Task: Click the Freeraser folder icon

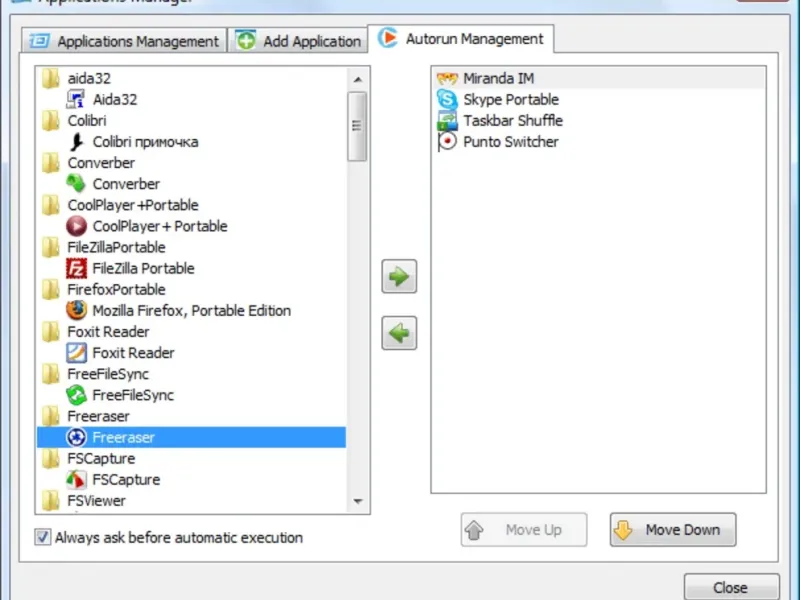Action: 51,416
